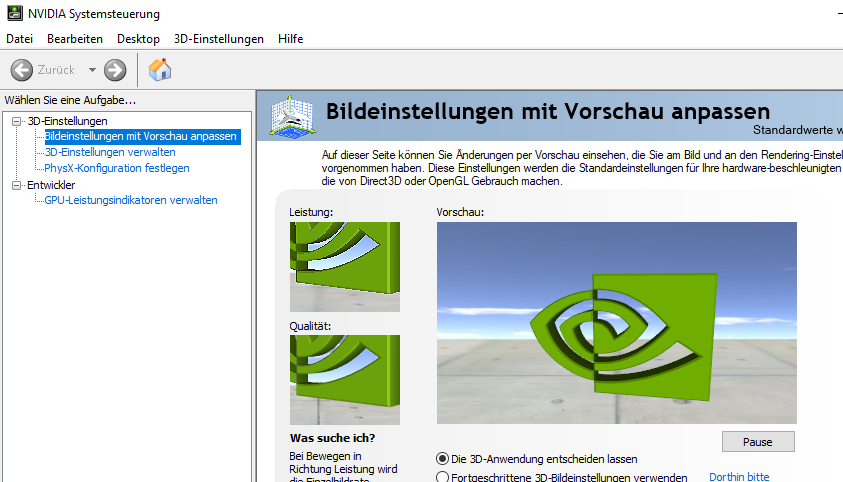Image resolution: width=843 pixels, height=482 pixels.
Task: Open the Hilfe menu
Action: pos(290,39)
